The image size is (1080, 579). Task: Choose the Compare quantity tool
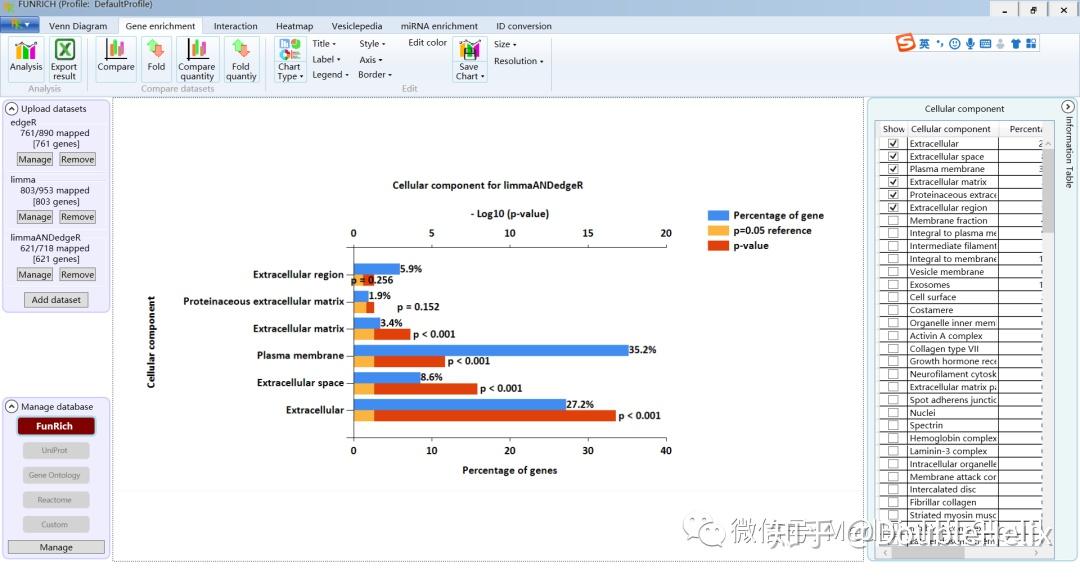[x=197, y=59]
